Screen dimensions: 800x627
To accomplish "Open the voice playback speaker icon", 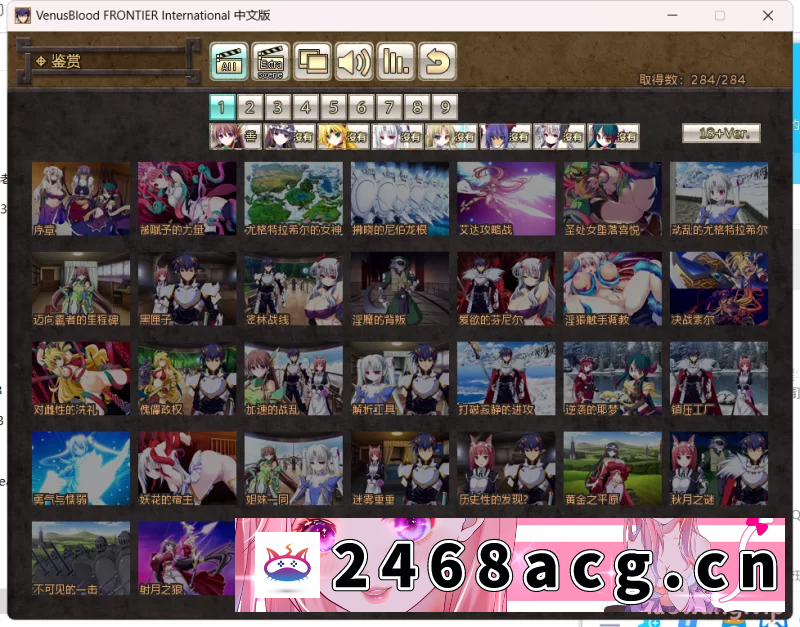I will coord(353,60).
